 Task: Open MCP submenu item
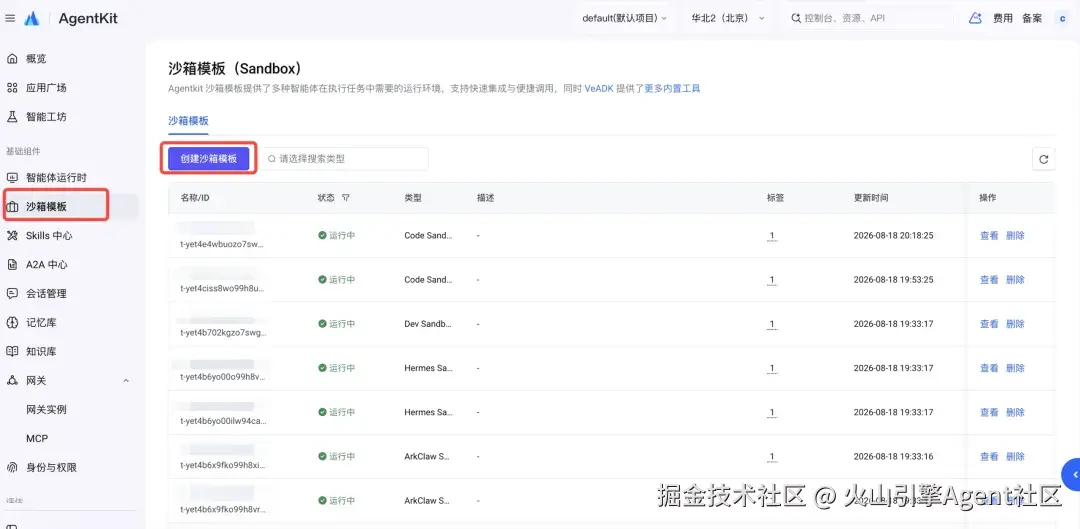pyautogui.click(x=37, y=438)
